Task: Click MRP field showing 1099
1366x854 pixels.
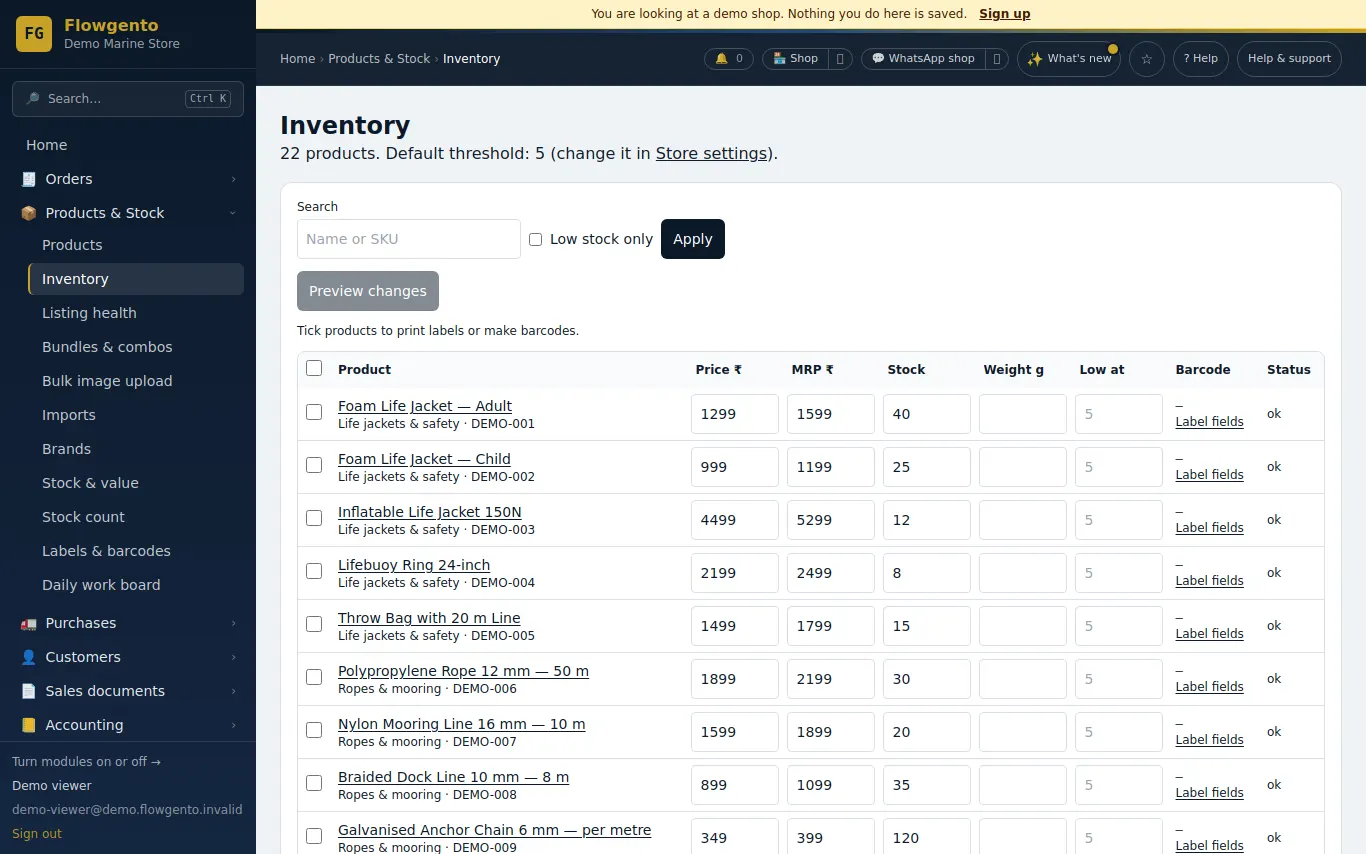Action: (x=831, y=785)
